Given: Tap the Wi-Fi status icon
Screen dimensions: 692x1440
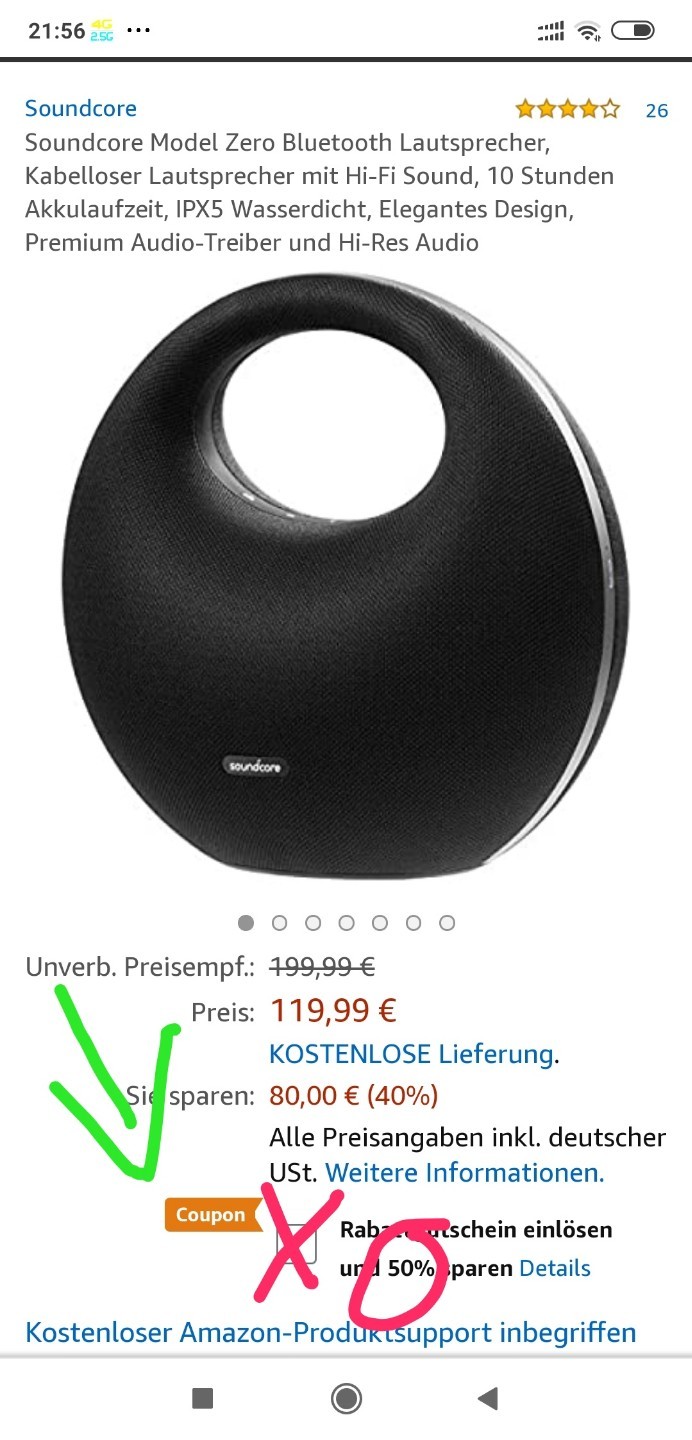Looking at the screenshot, I should coord(587,32).
